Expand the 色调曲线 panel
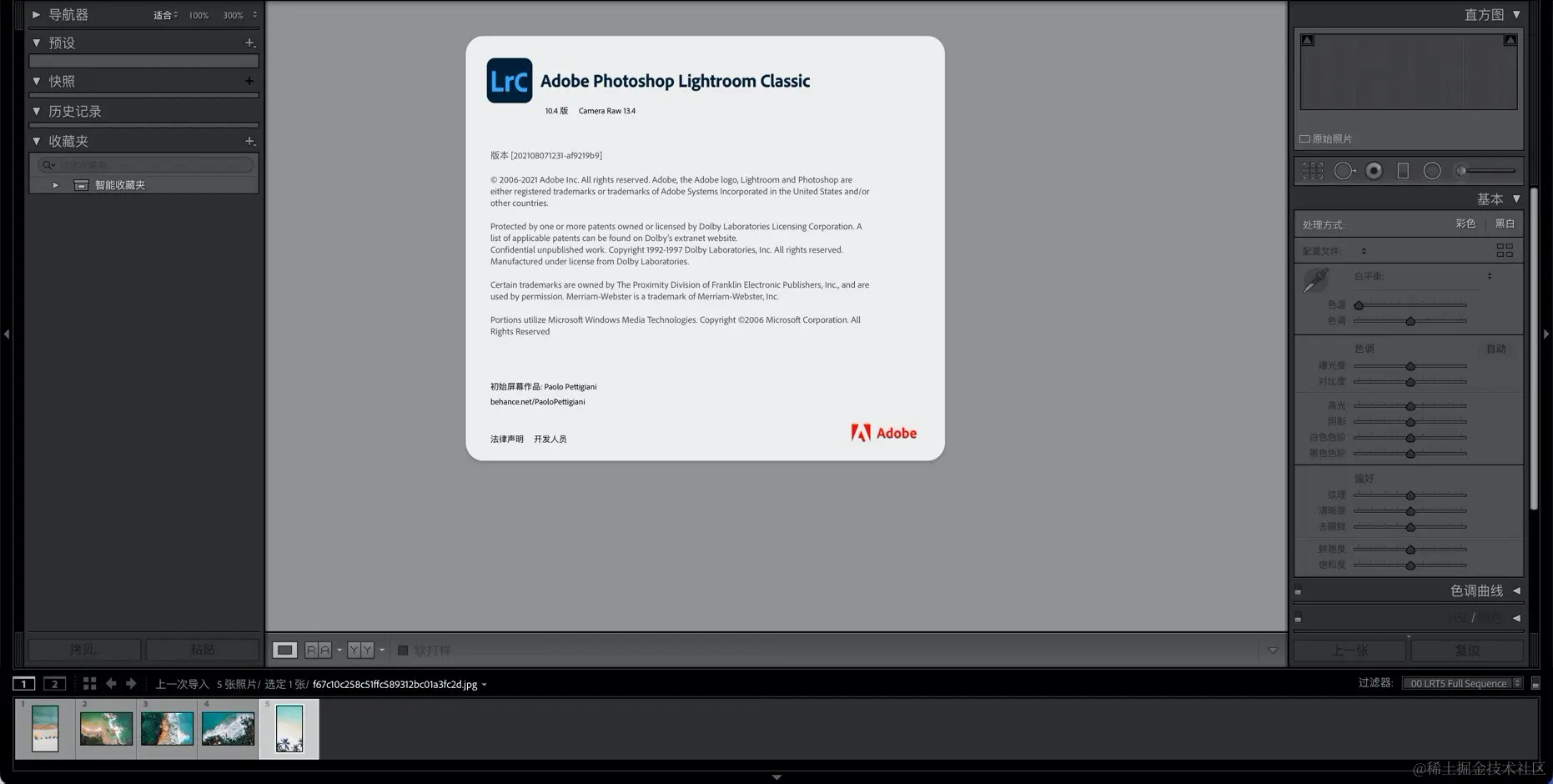This screenshot has width=1553, height=784. (x=1516, y=591)
